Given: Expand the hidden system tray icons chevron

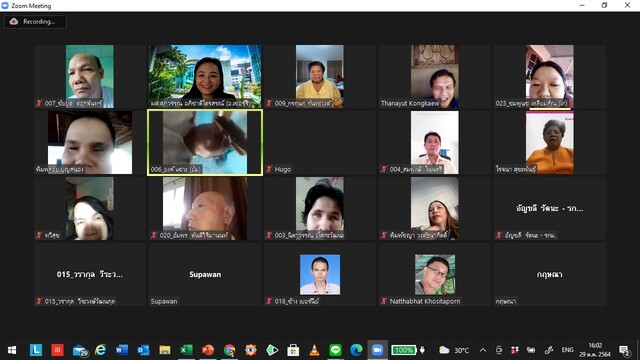Looking at the screenshot, I should 483,350.
